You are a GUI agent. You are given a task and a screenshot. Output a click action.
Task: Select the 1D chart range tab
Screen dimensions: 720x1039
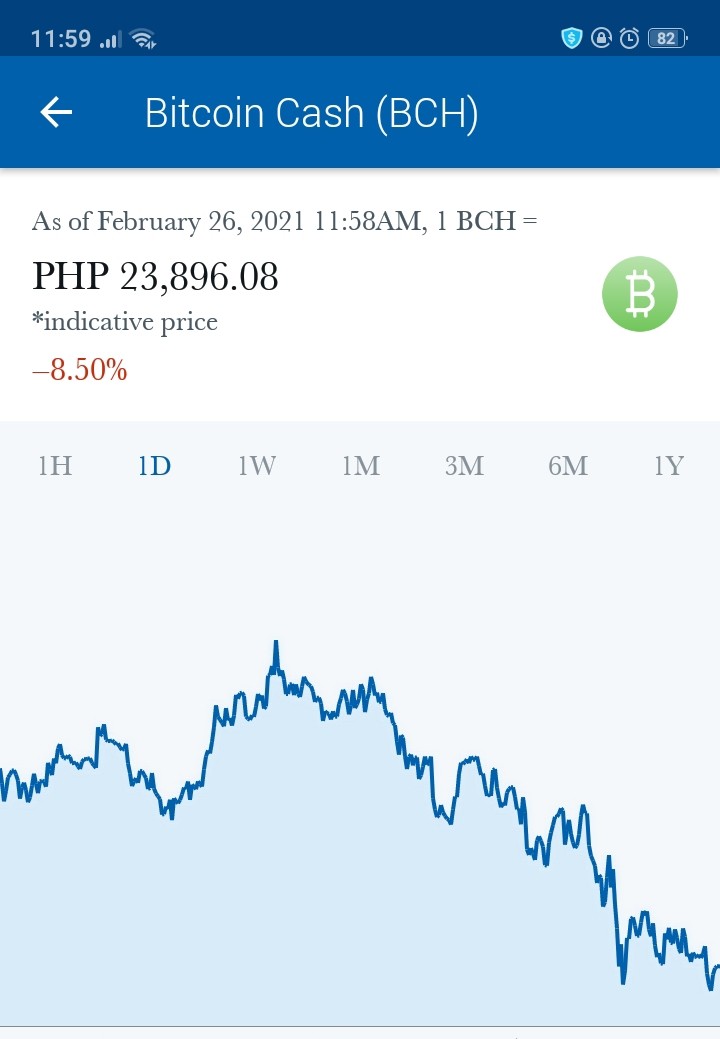tap(154, 466)
